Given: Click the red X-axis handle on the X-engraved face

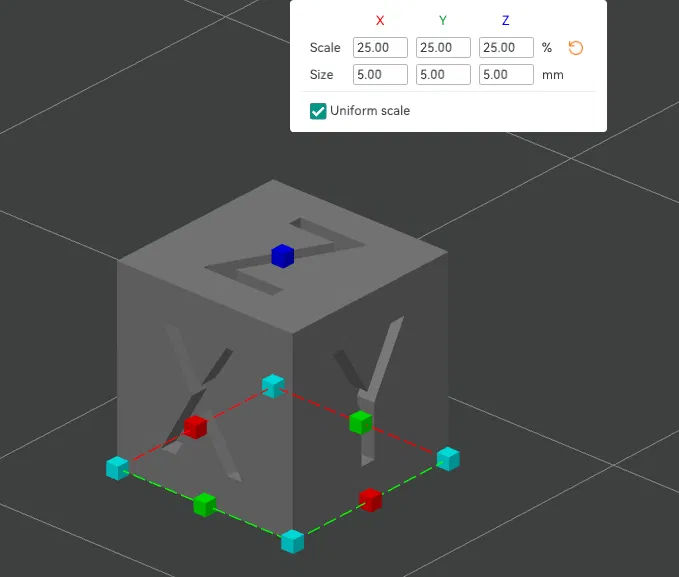Looking at the screenshot, I should coord(195,427).
